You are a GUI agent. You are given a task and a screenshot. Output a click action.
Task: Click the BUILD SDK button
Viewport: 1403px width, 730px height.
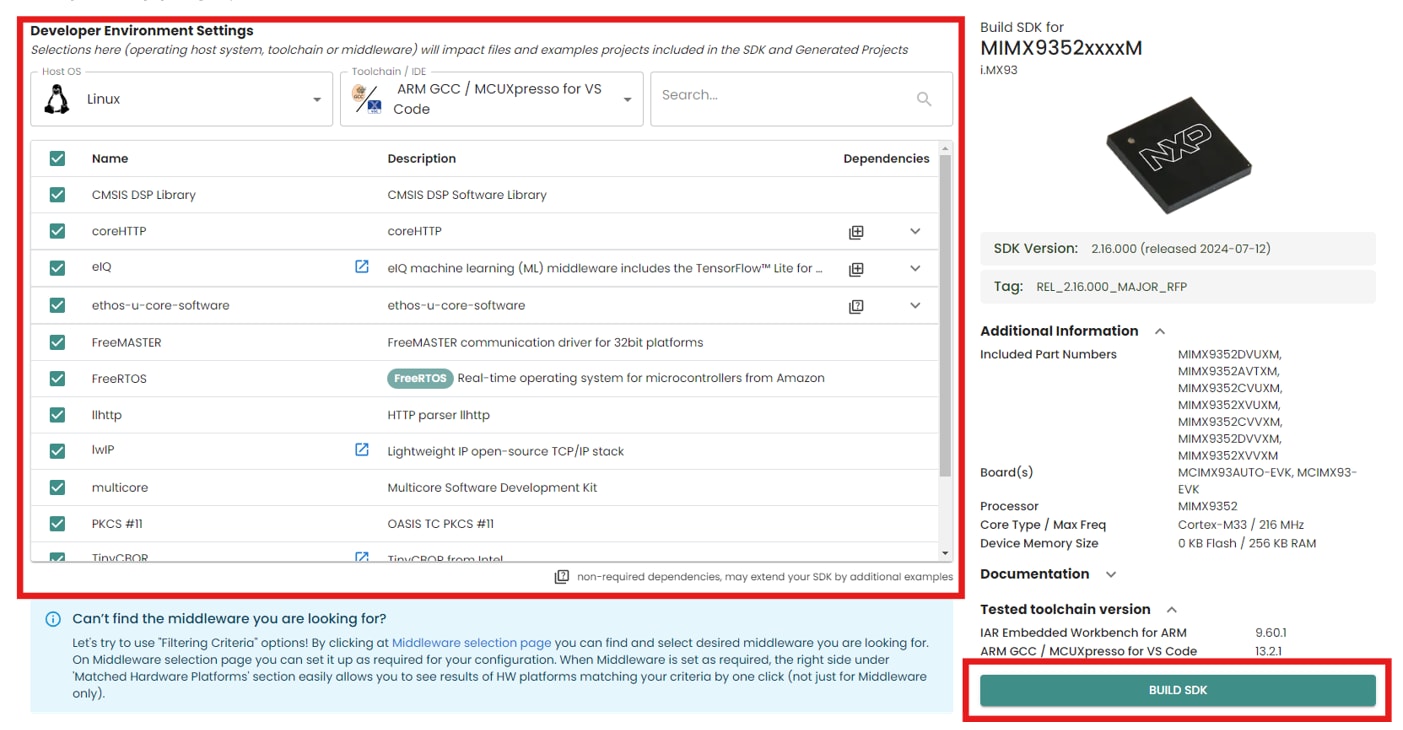(1177, 690)
